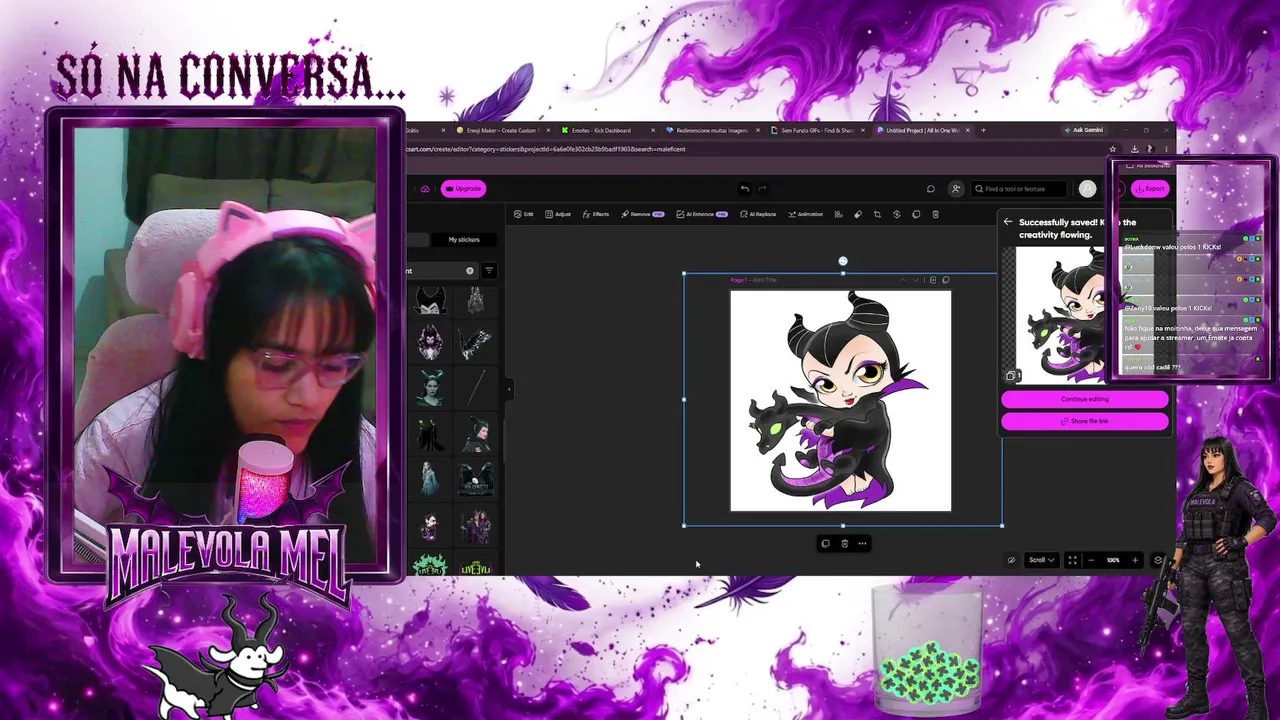The image size is (1280, 720).
Task: Select the Maleficent chibi image on canvas
Action: tap(841, 400)
